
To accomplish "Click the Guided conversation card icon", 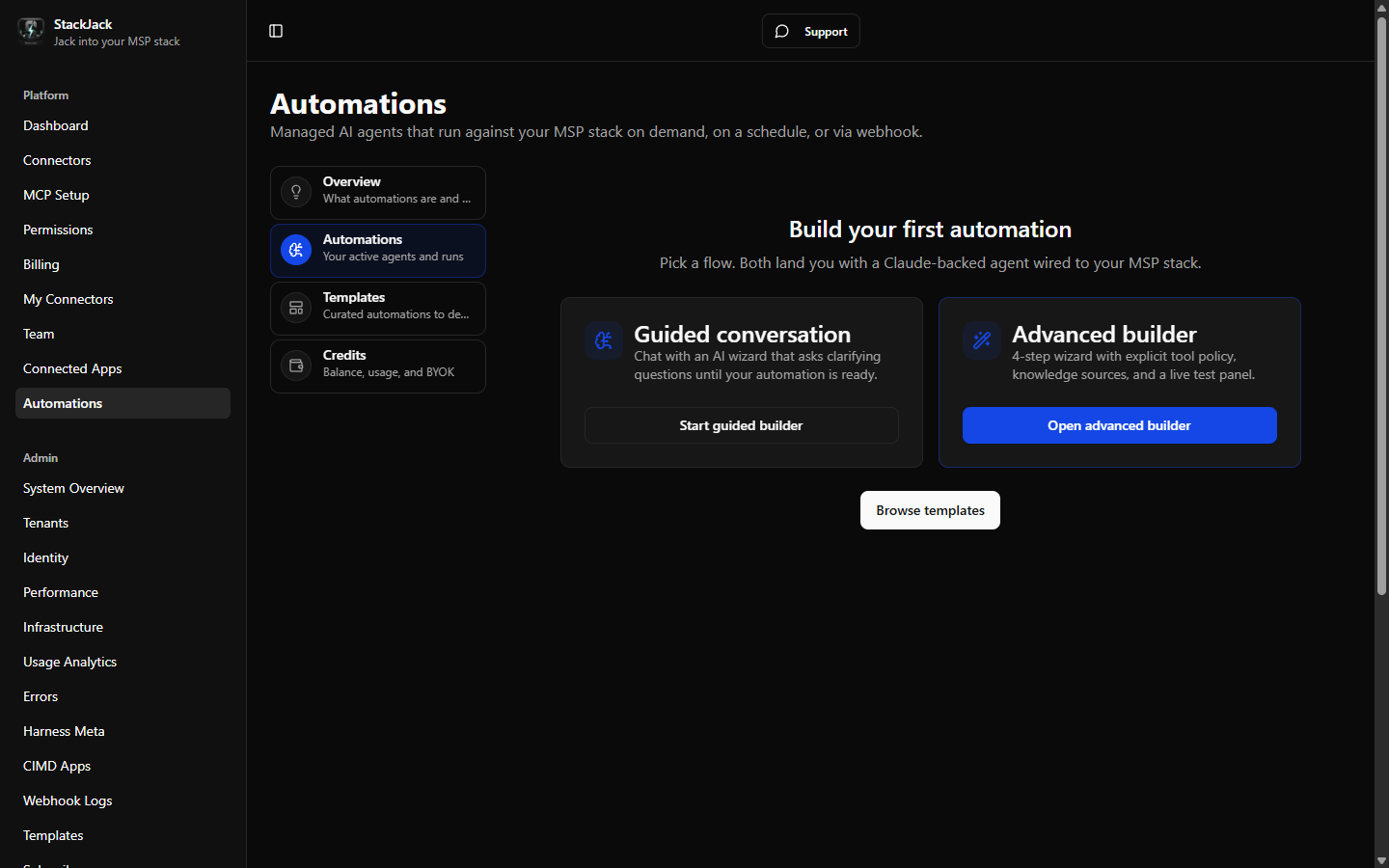I will pyautogui.click(x=604, y=340).
